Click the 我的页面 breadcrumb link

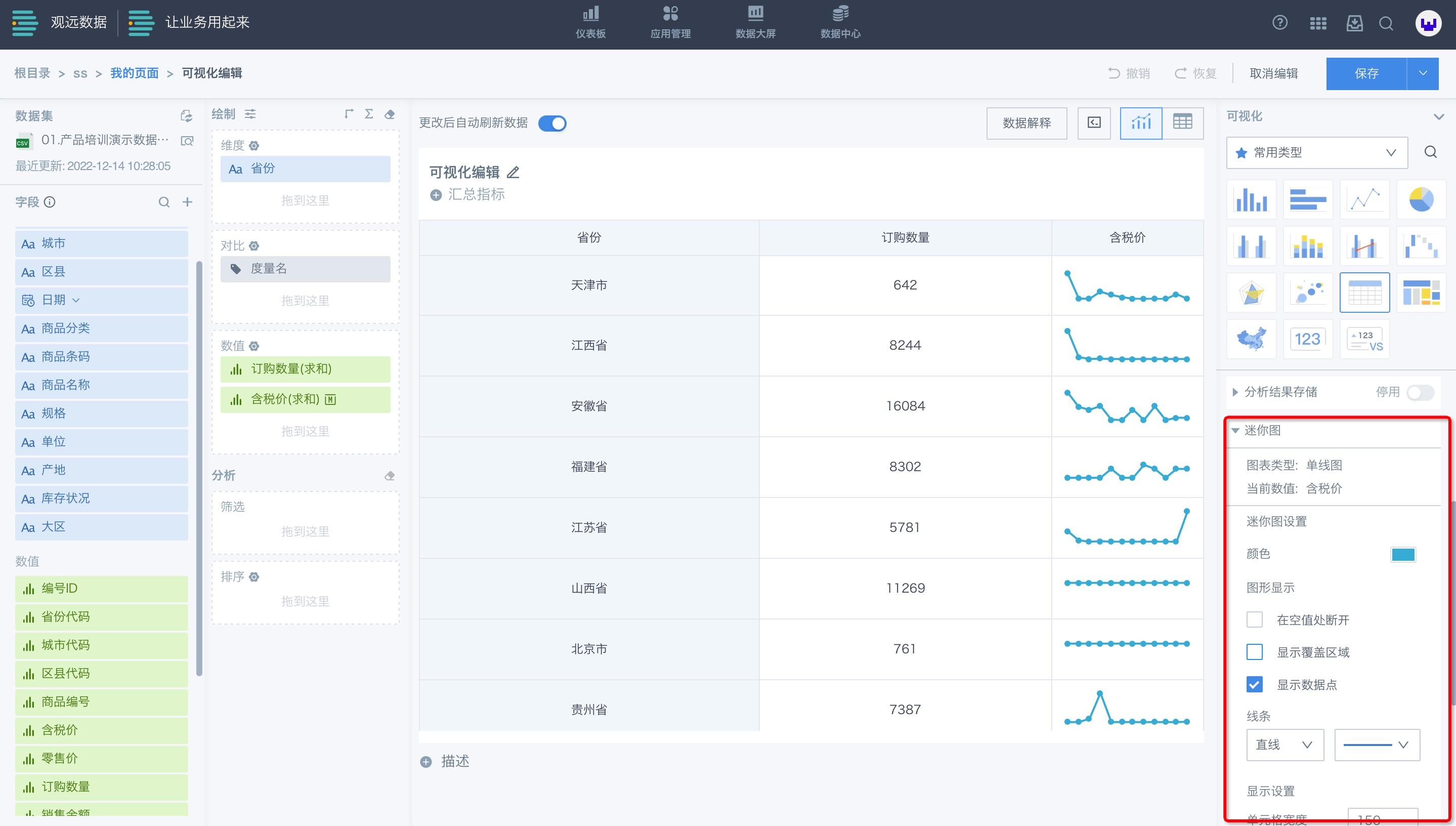tap(135, 73)
